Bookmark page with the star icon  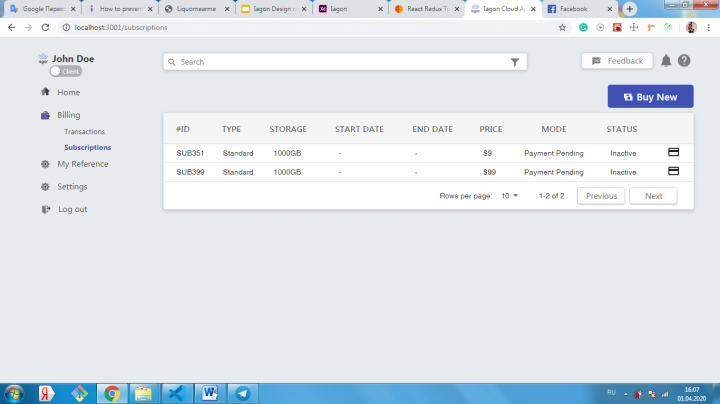[x=562, y=28]
